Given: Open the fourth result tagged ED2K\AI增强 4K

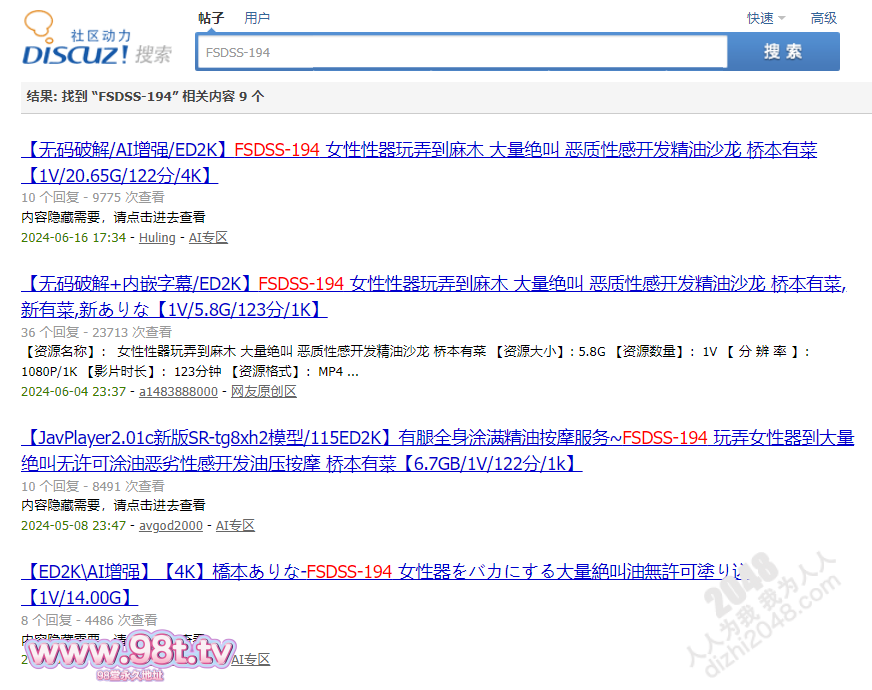Looking at the screenshot, I should tap(384, 584).
